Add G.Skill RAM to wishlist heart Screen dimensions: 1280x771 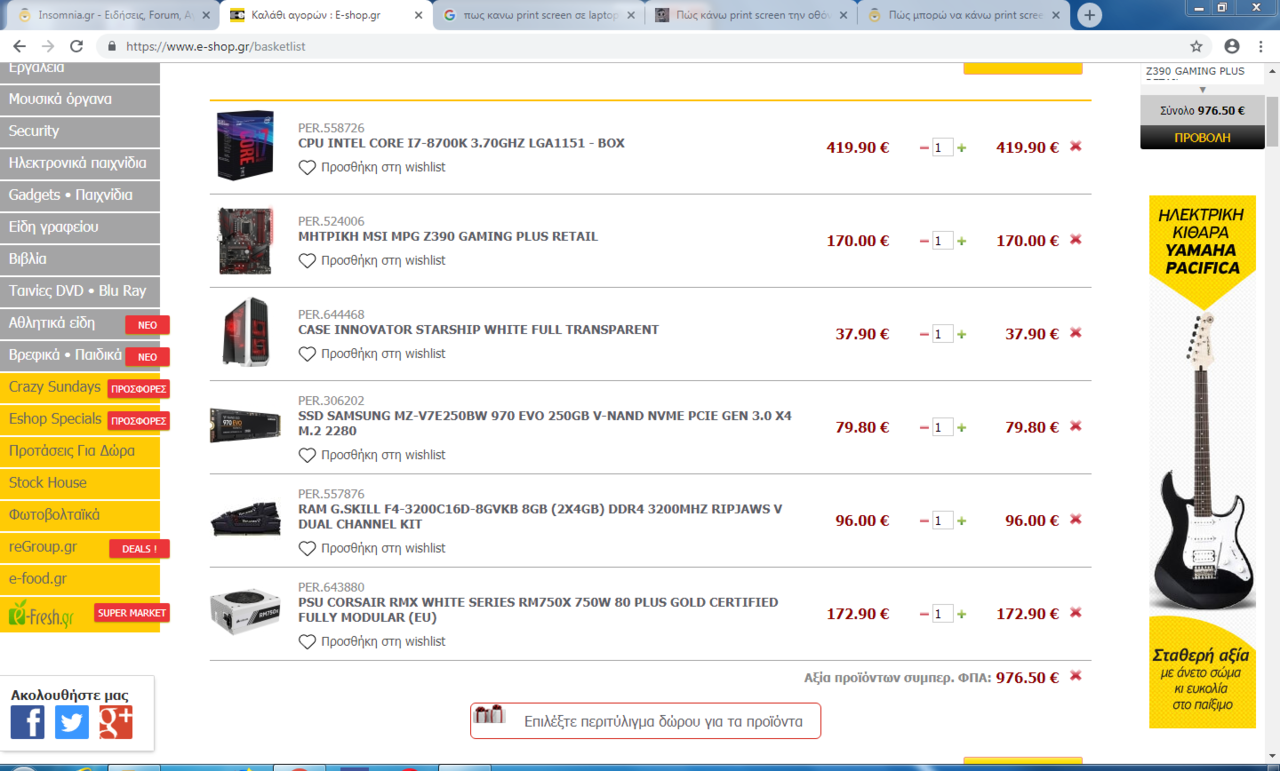pyautogui.click(x=307, y=548)
